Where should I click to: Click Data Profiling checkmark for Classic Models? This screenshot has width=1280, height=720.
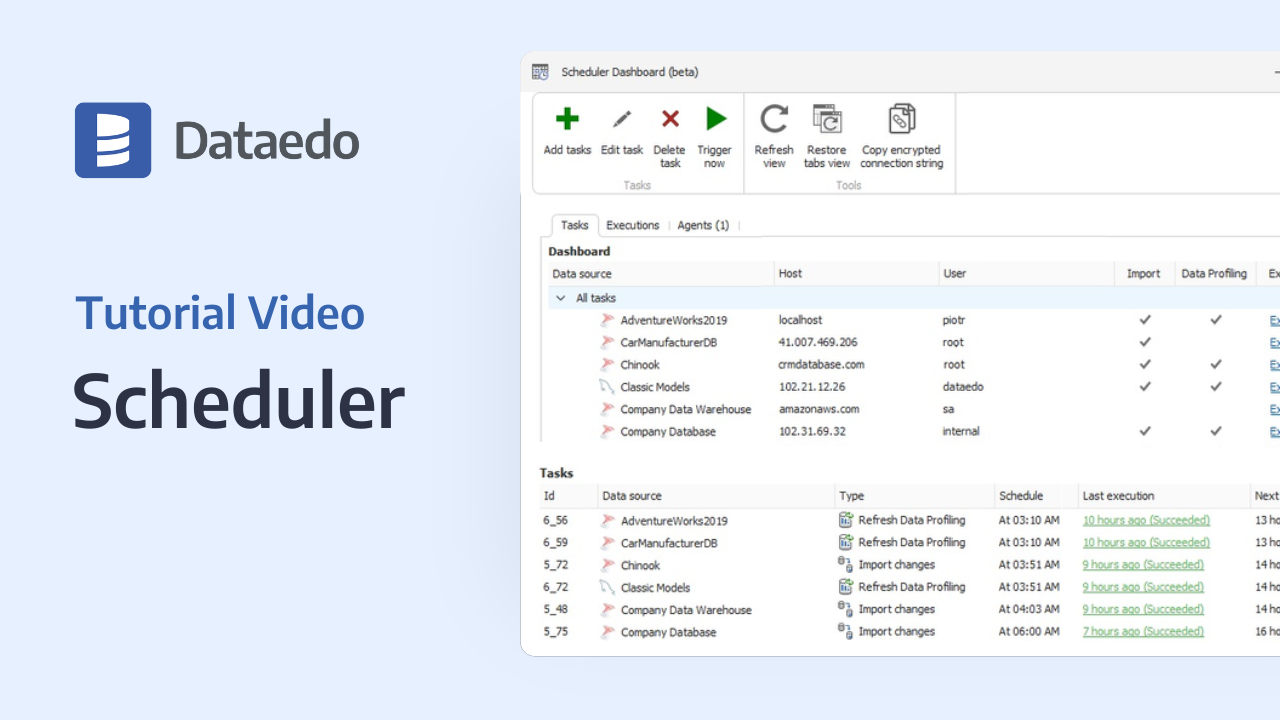[x=1216, y=387]
